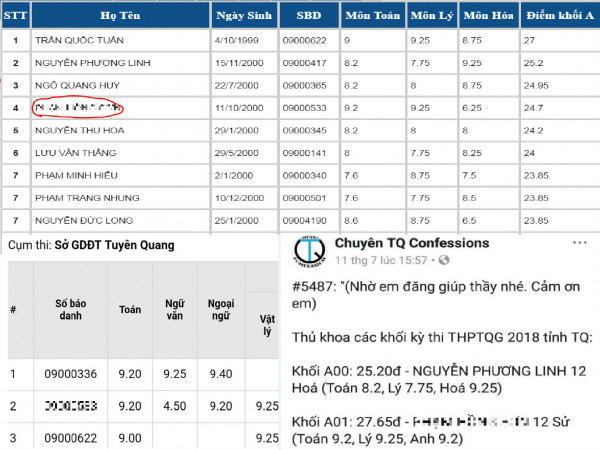The image size is (600, 450).
Task: Click the red-circled name in row 4
Action: tap(78, 107)
